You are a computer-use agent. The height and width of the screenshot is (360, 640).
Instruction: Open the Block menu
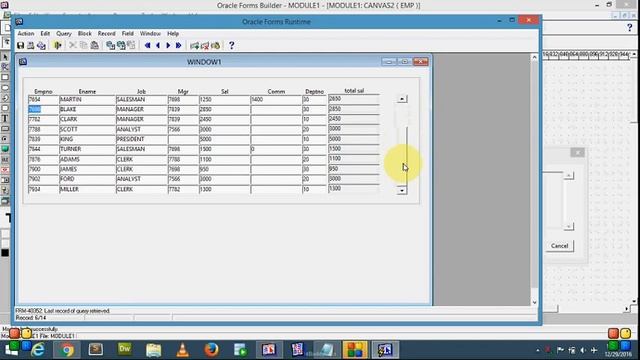pyautogui.click(x=84, y=33)
